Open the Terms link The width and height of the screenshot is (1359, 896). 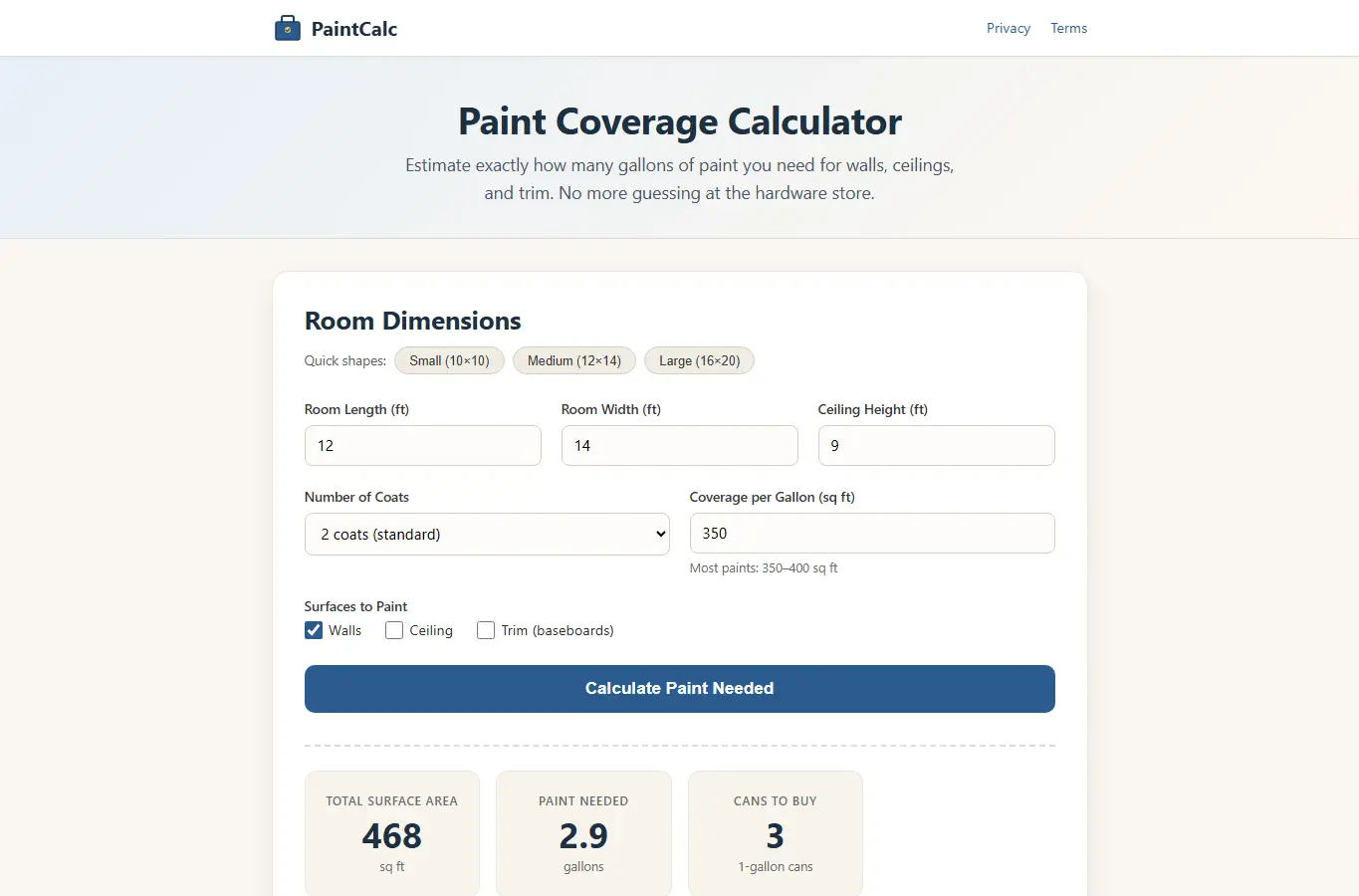tap(1069, 28)
